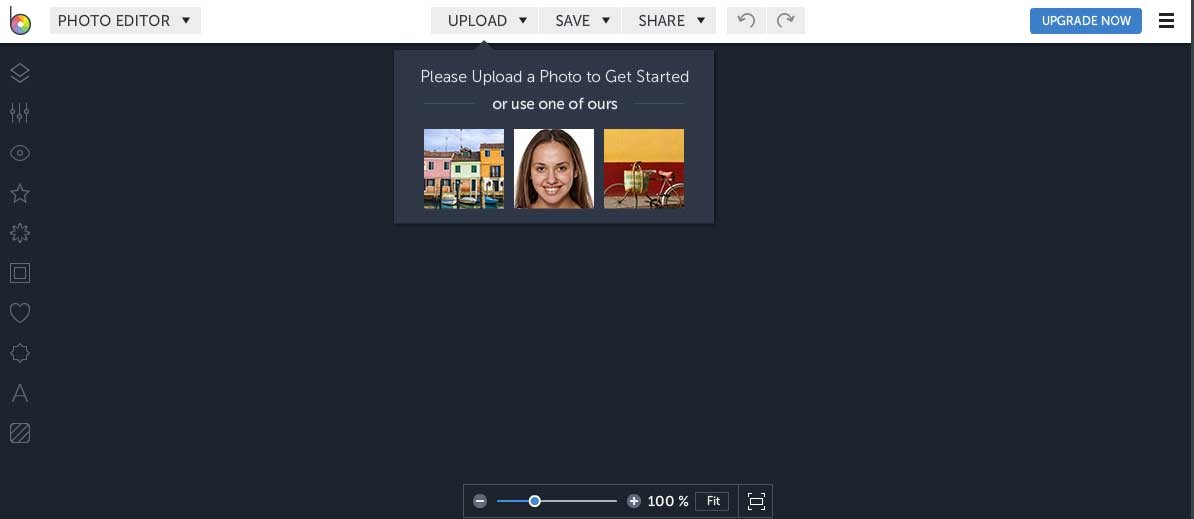1194x519 pixels.
Task: Select the Text tool letter A icon
Action: [19, 393]
